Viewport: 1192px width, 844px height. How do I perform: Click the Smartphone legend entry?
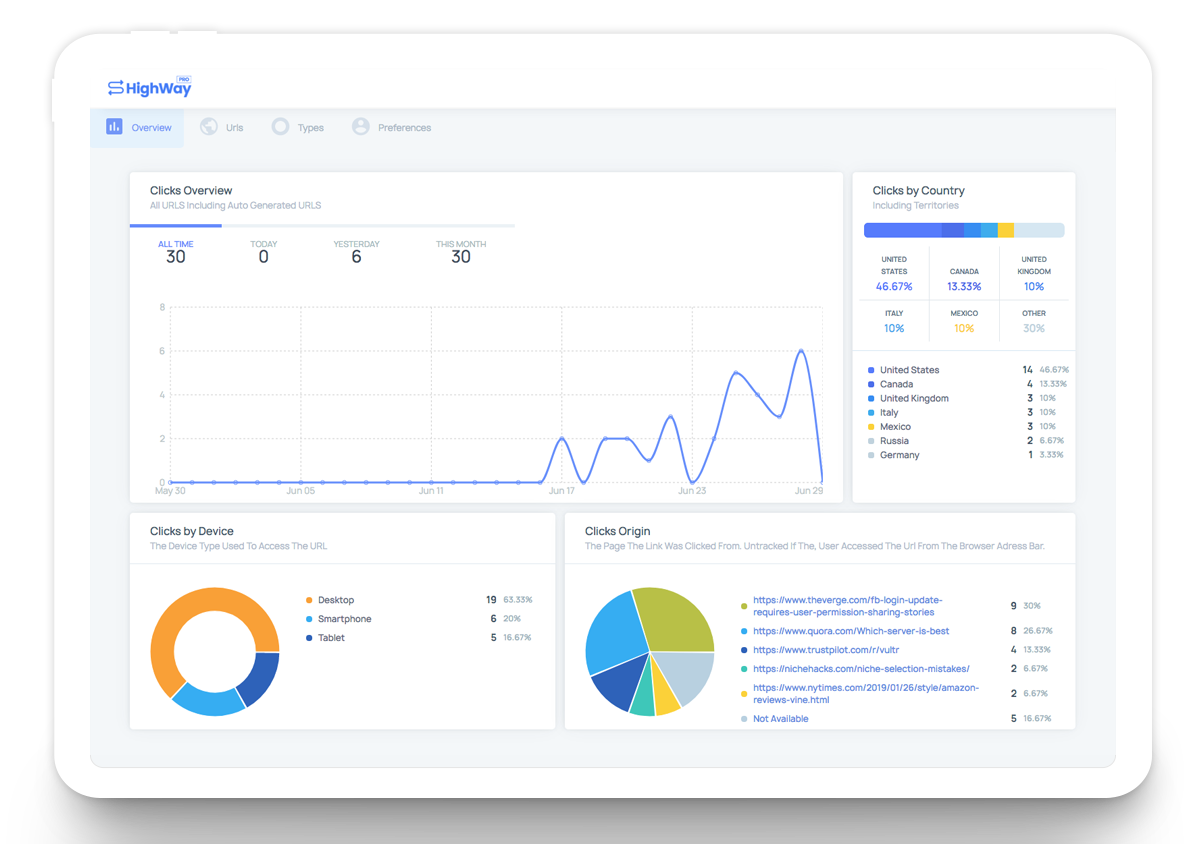pyautogui.click(x=344, y=619)
